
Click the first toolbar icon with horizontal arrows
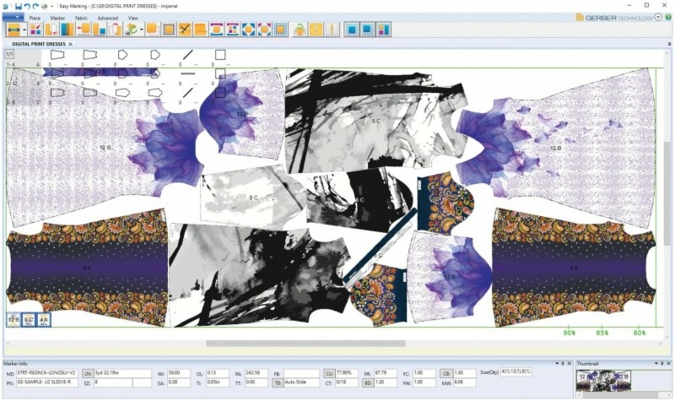coord(13,30)
